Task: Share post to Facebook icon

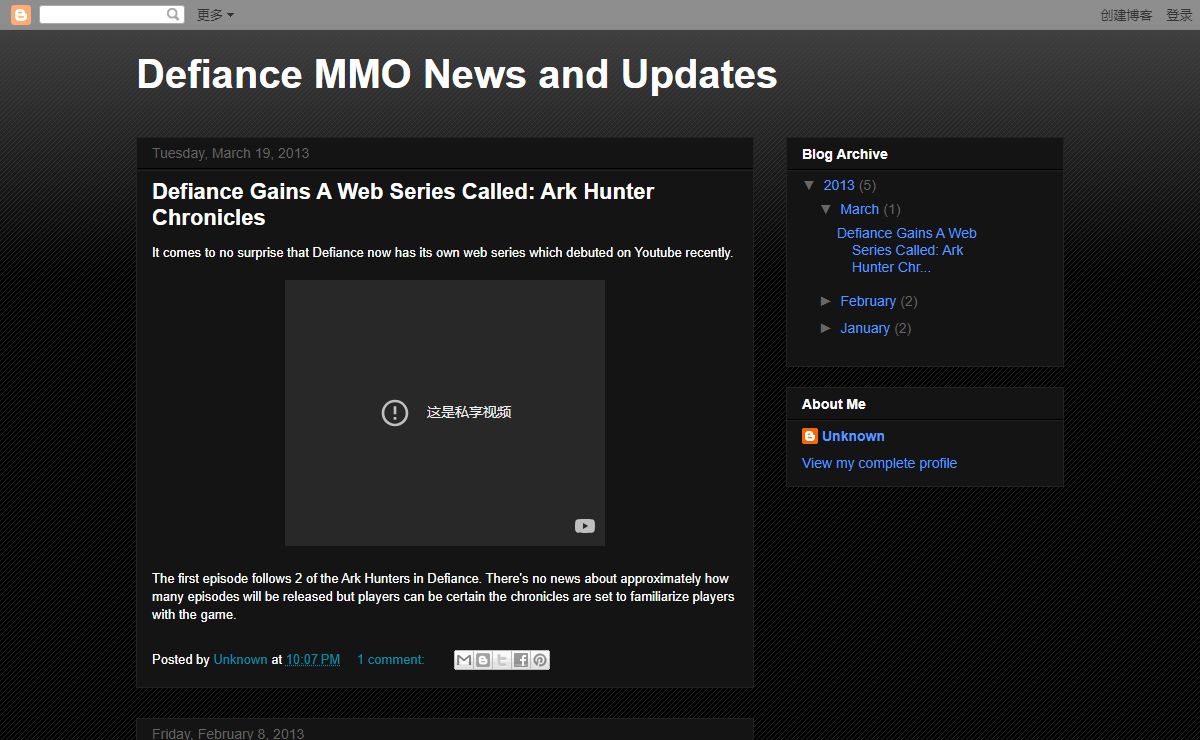Action: [521, 660]
